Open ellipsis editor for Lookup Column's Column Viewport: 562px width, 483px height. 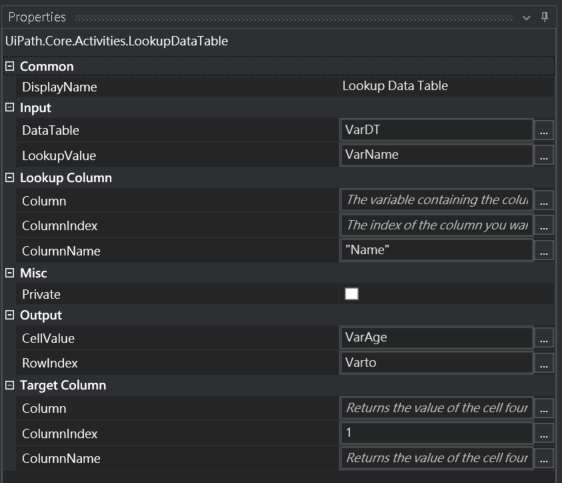coord(544,200)
